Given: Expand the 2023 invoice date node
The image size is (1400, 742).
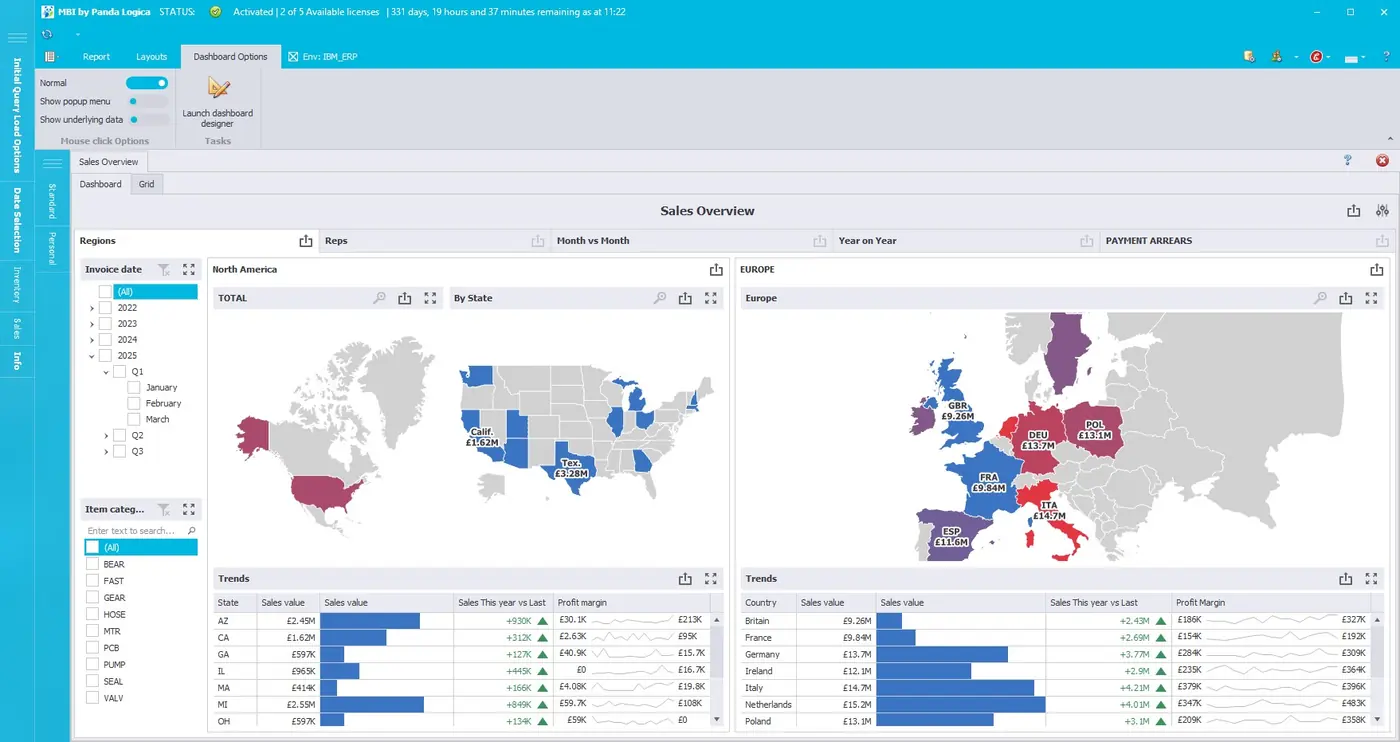Looking at the screenshot, I should point(91,324).
